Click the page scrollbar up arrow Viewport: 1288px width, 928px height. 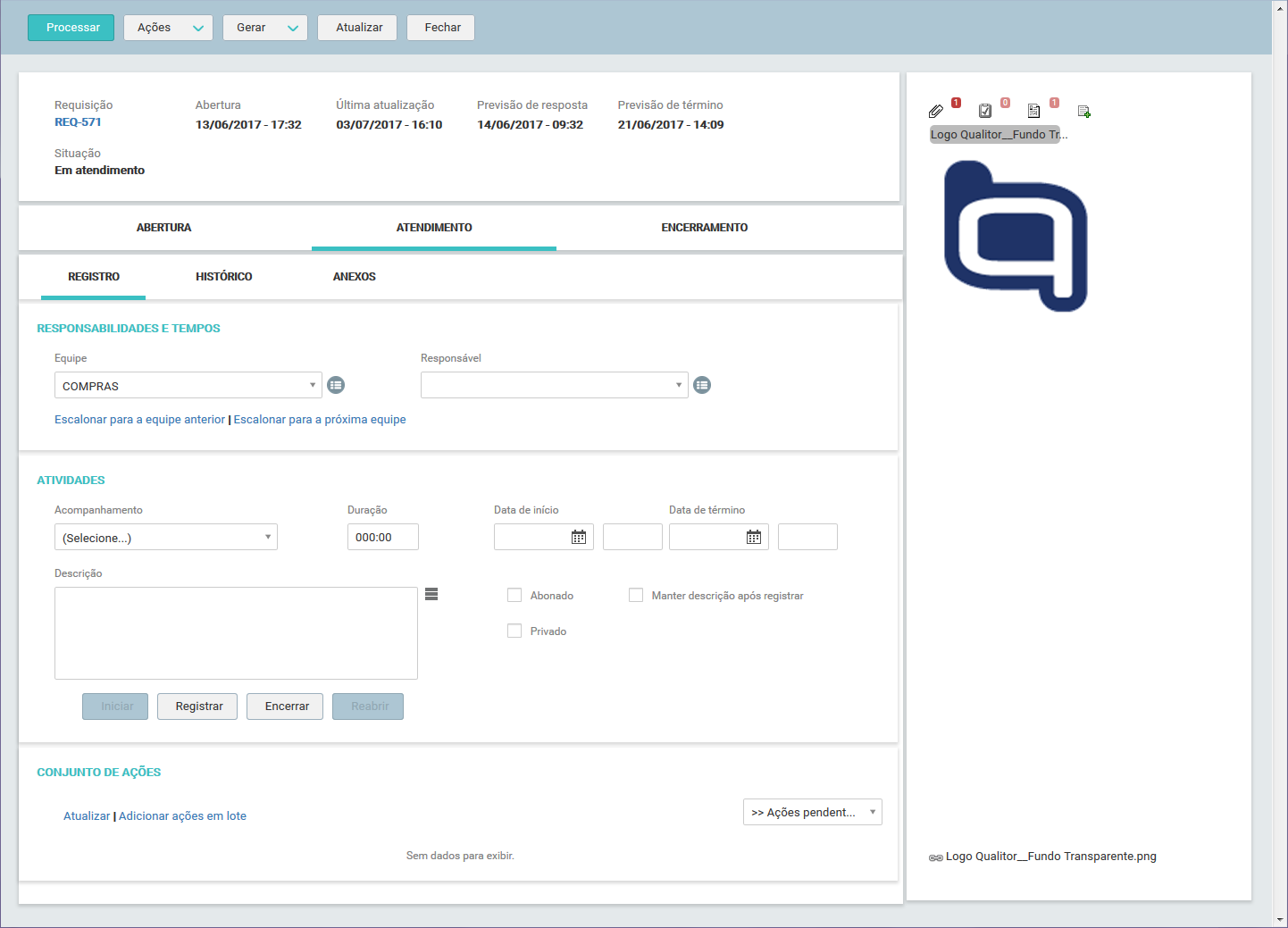(x=1280, y=7)
